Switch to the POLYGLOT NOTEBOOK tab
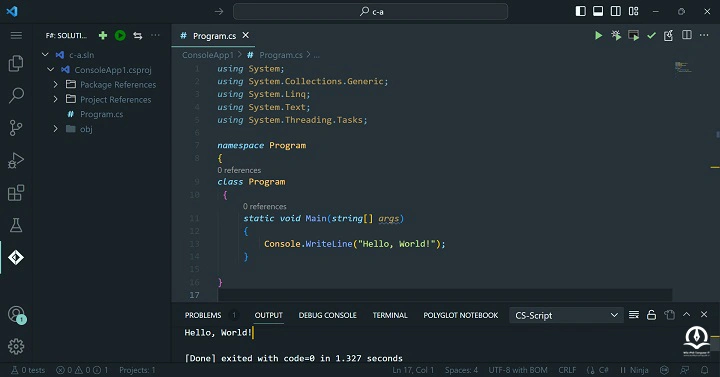Image resolution: width=720 pixels, height=377 pixels. tap(461, 315)
